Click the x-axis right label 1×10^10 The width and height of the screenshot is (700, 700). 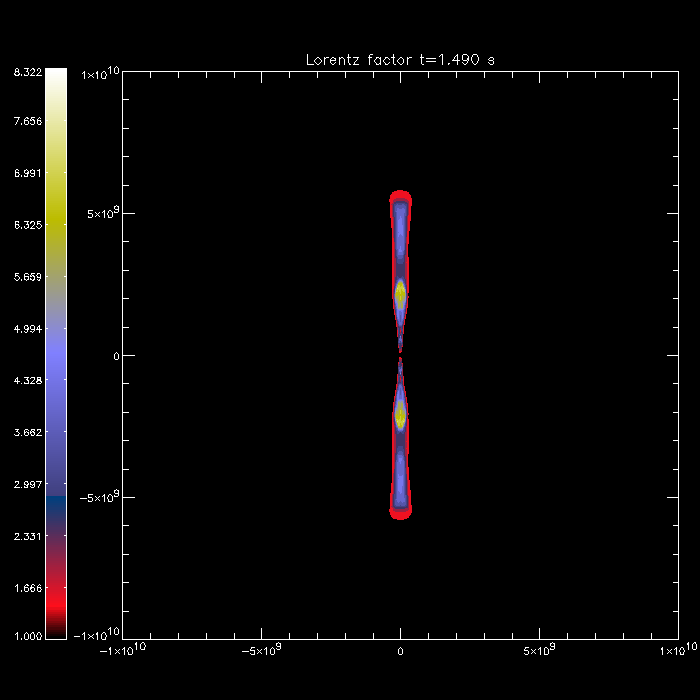(x=678, y=650)
